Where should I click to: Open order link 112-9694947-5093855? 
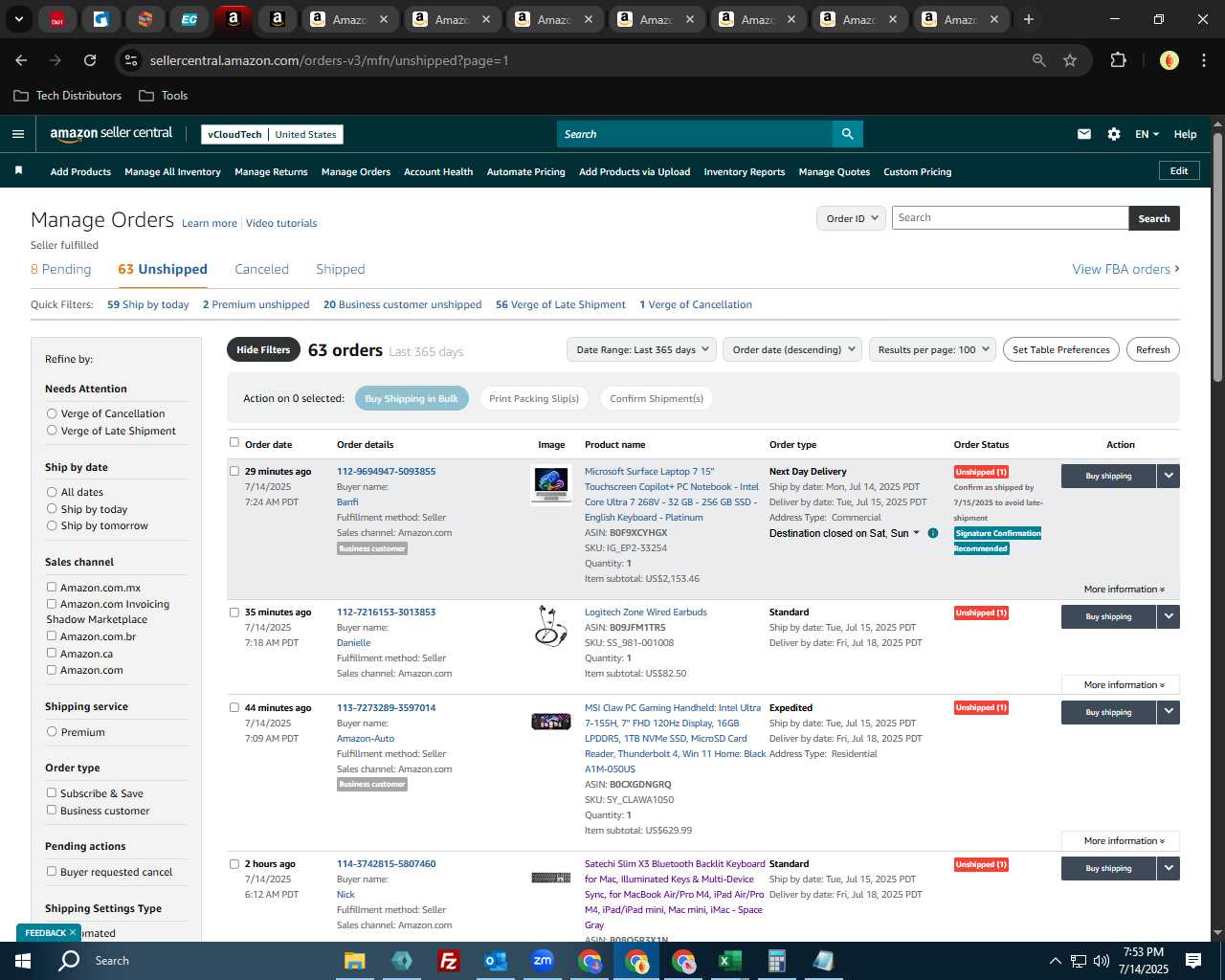click(x=386, y=471)
